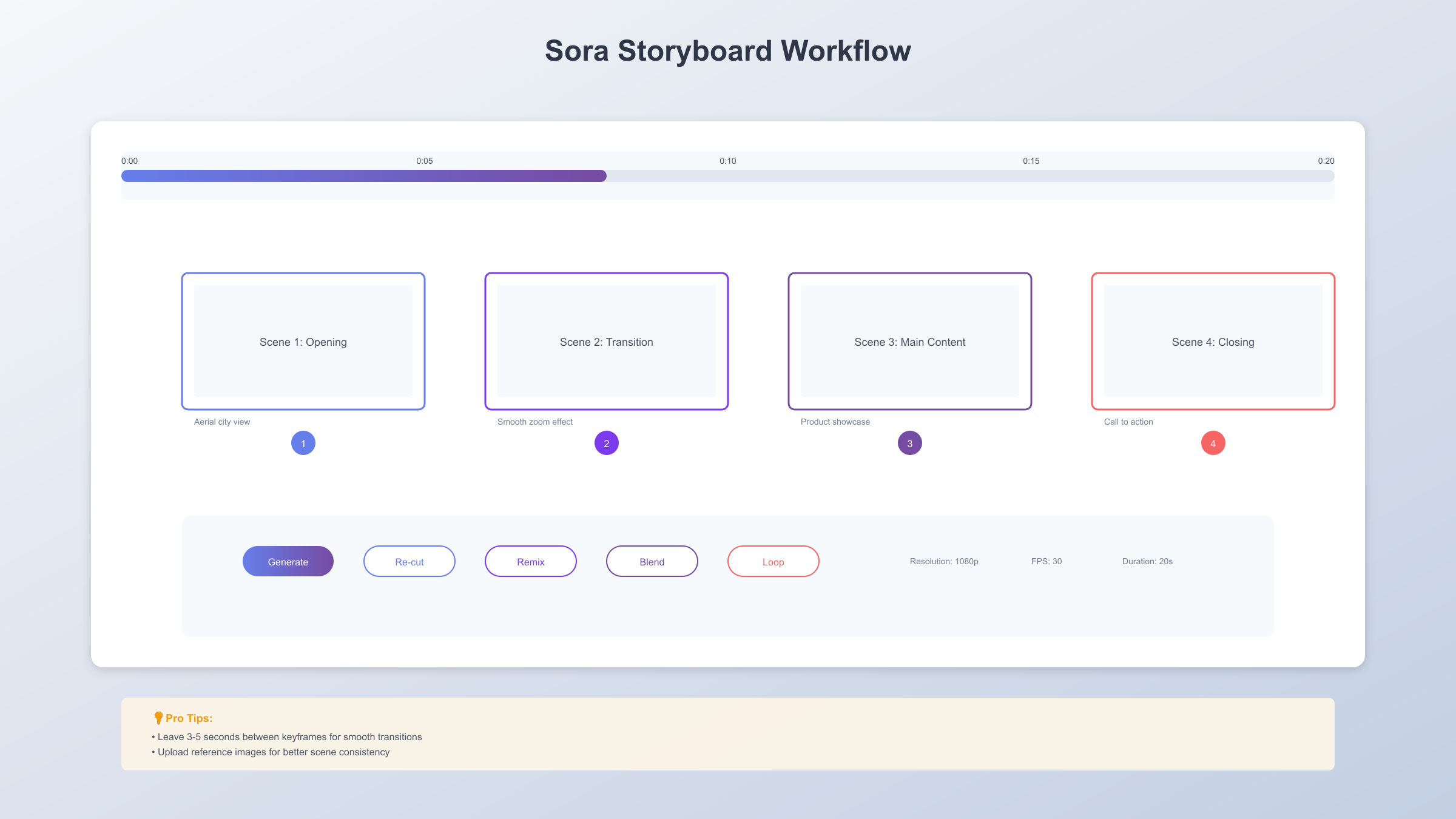Click the Duration: 20s setting
The height and width of the screenshot is (819, 1456).
click(1147, 561)
